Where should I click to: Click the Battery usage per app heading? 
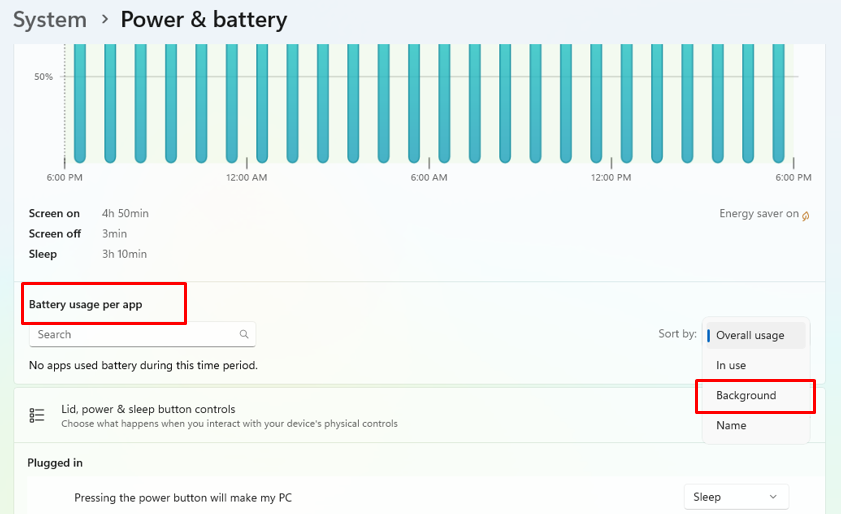click(x=85, y=304)
